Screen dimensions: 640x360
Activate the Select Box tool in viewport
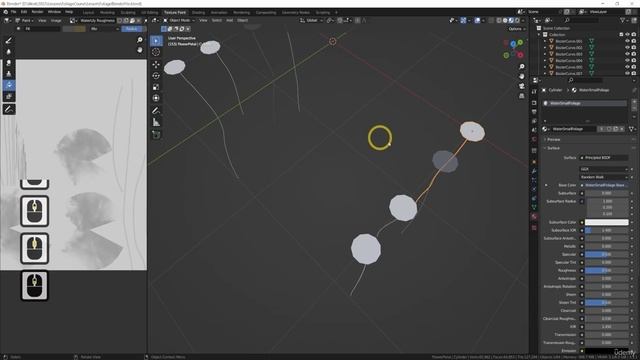[156, 41]
